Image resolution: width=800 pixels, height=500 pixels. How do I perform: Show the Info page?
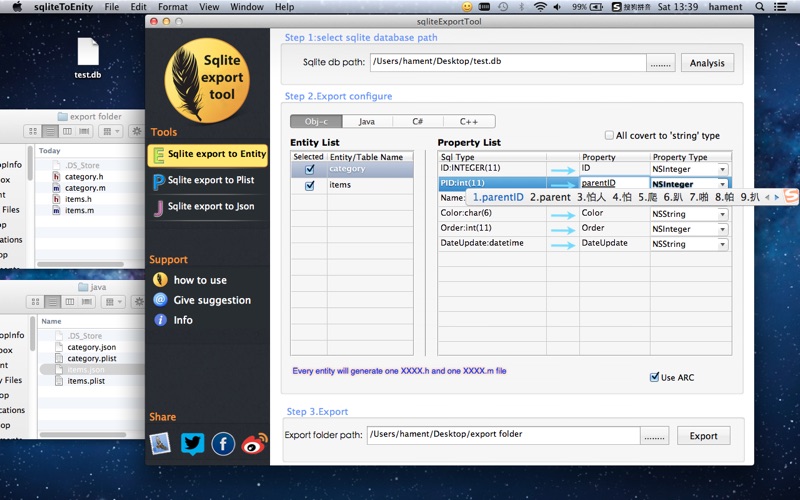tap(173, 320)
